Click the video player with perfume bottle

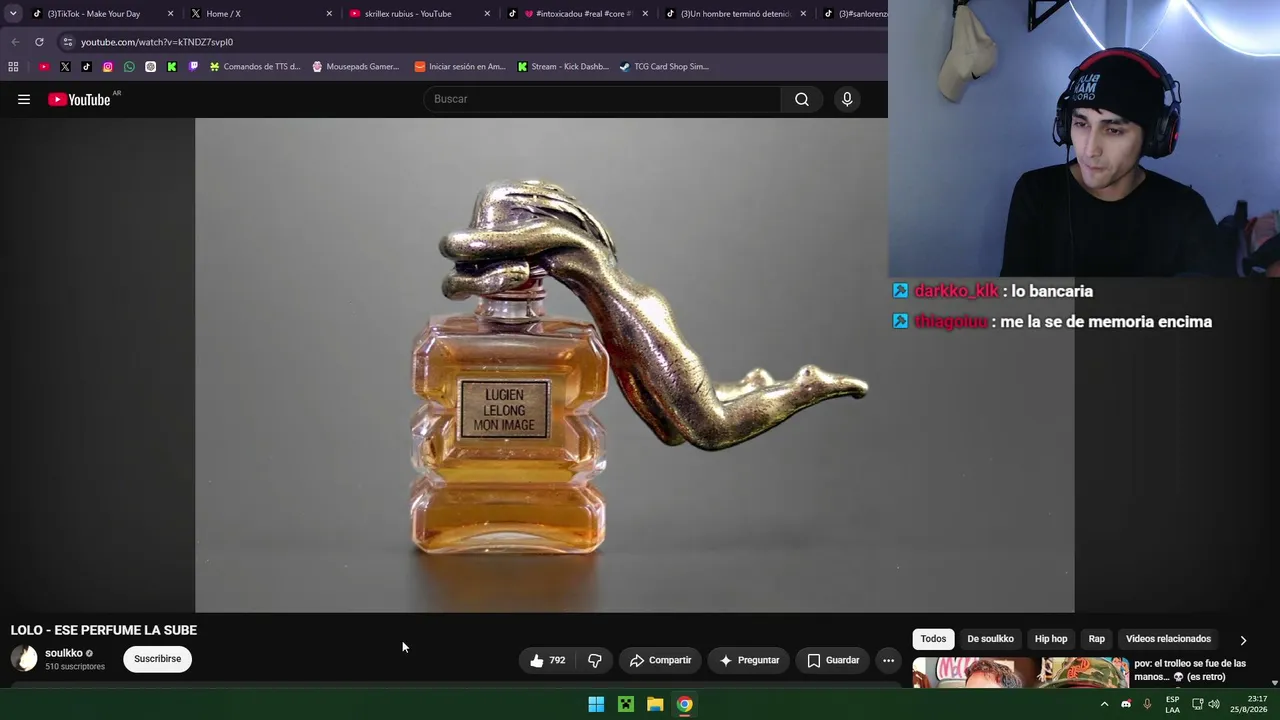pyautogui.click(x=634, y=365)
